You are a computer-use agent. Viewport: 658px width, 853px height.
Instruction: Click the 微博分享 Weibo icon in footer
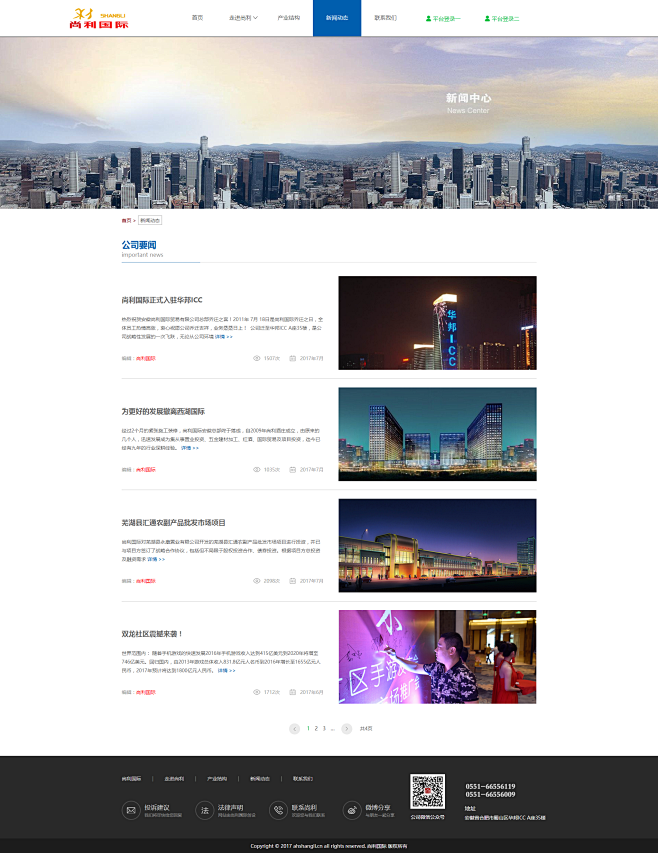[x=351, y=810]
